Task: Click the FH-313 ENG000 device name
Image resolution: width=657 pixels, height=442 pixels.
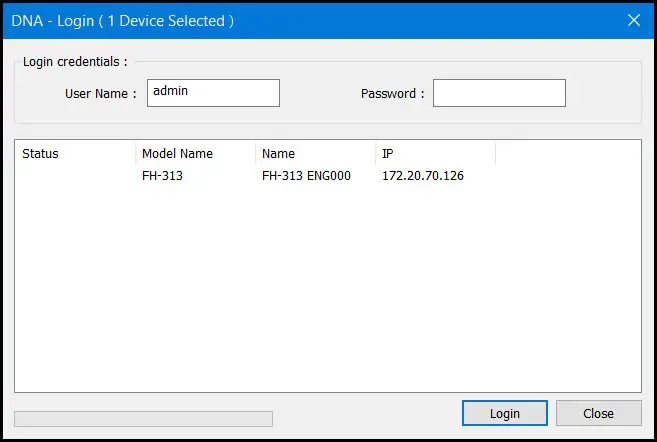Action: coord(306,176)
